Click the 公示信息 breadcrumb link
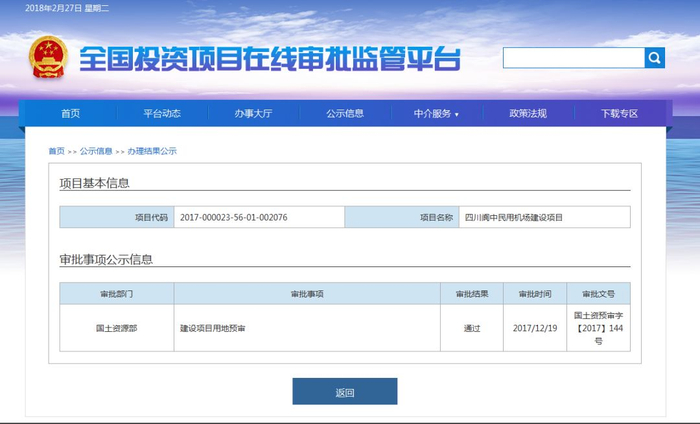This screenshot has height=424, width=700. 96,151
